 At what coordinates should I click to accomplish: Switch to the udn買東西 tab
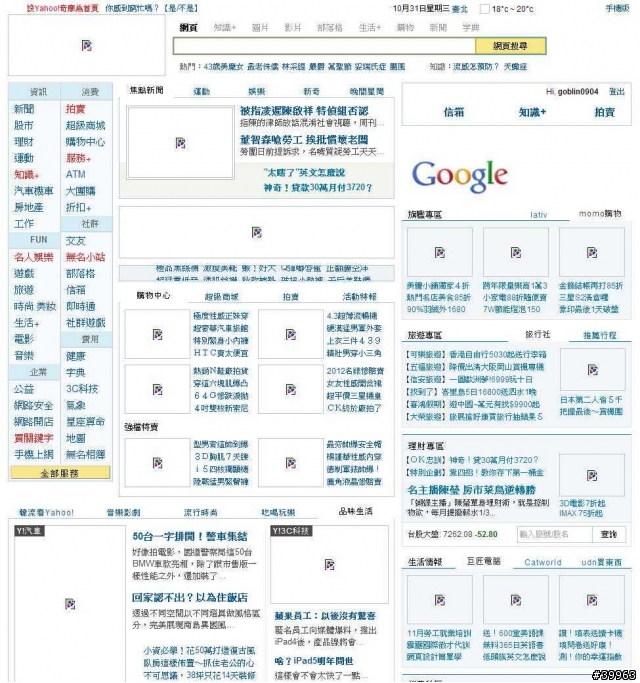tap(601, 562)
